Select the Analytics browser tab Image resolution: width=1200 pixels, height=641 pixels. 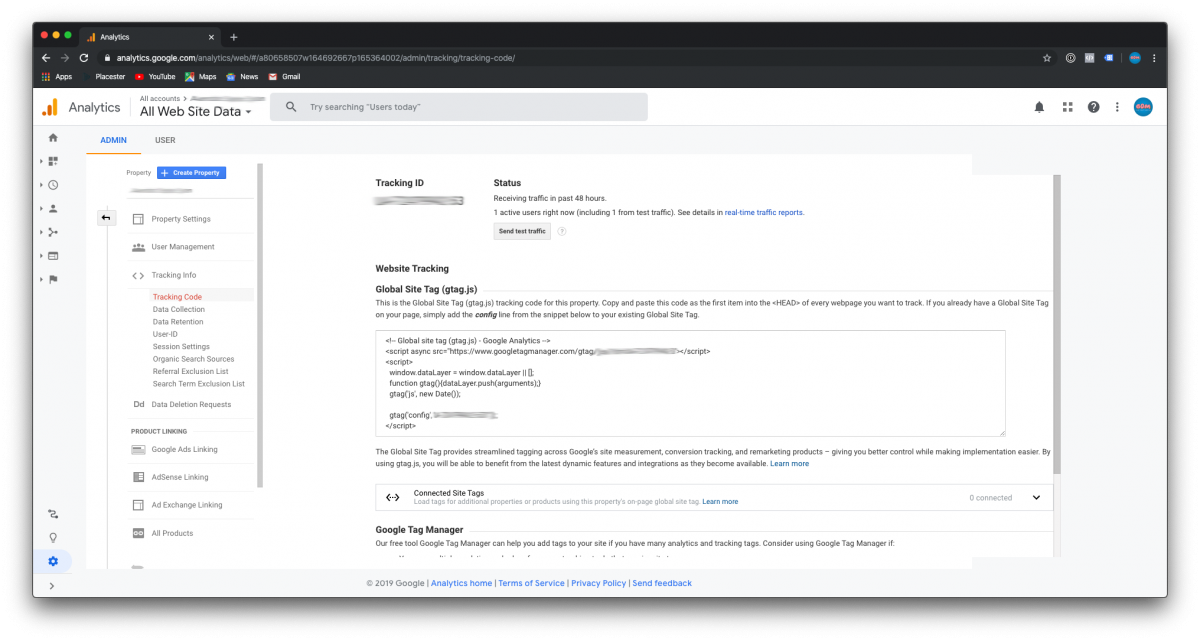point(150,37)
